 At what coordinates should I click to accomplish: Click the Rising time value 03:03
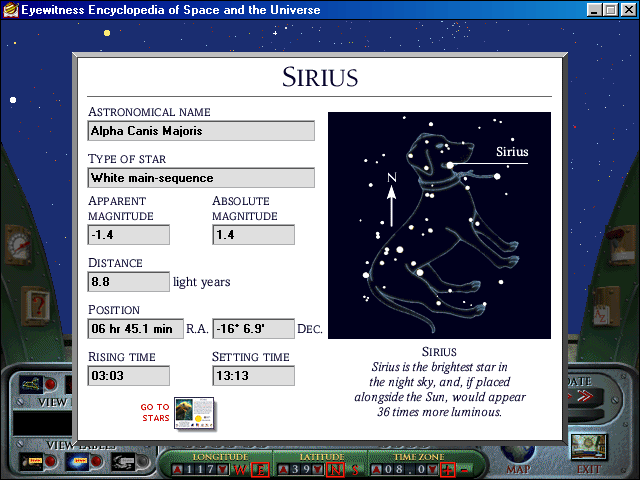point(129,376)
